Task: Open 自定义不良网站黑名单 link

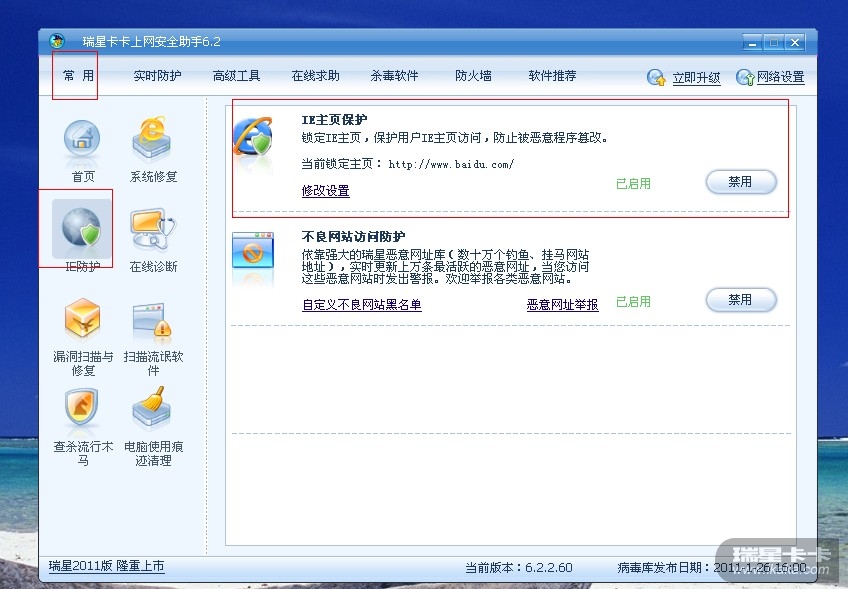Action: tap(362, 305)
